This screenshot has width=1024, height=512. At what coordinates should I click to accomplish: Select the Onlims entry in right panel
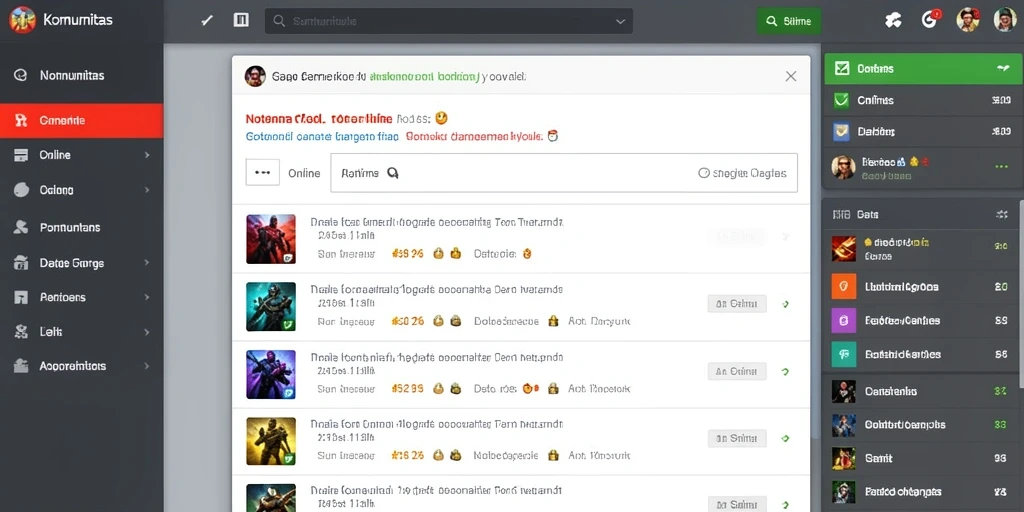[x=921, y=100]
